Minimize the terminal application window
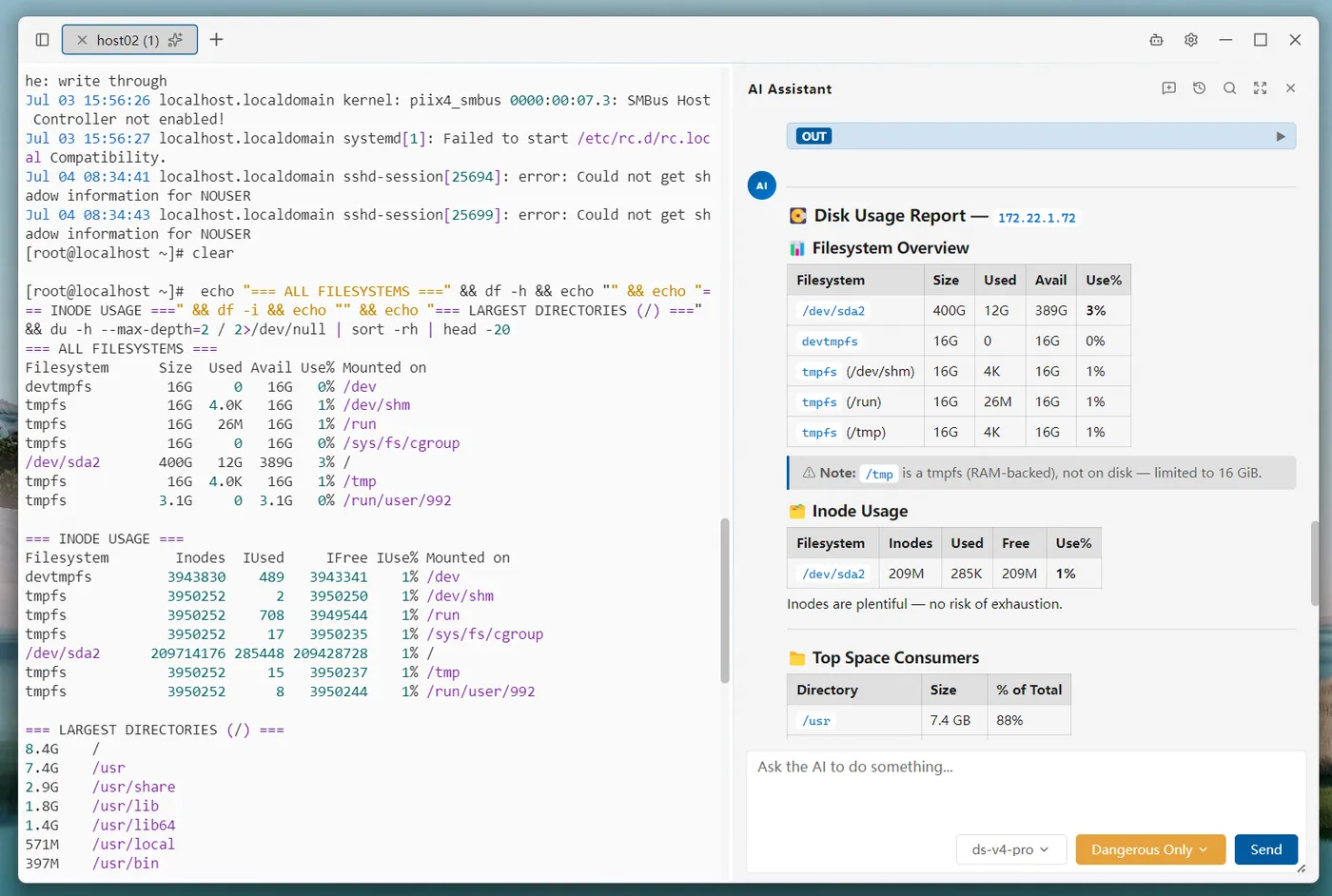Viewport: 1332px width, 896px height. pos(1225,40)
